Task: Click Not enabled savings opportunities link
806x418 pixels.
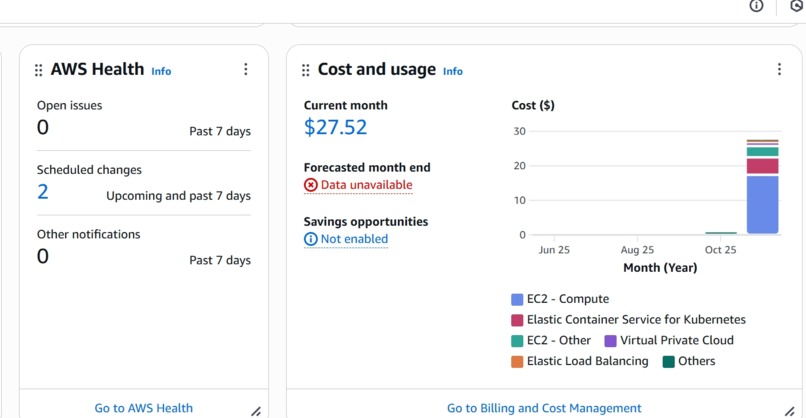Action: click(x=354, y=239)
